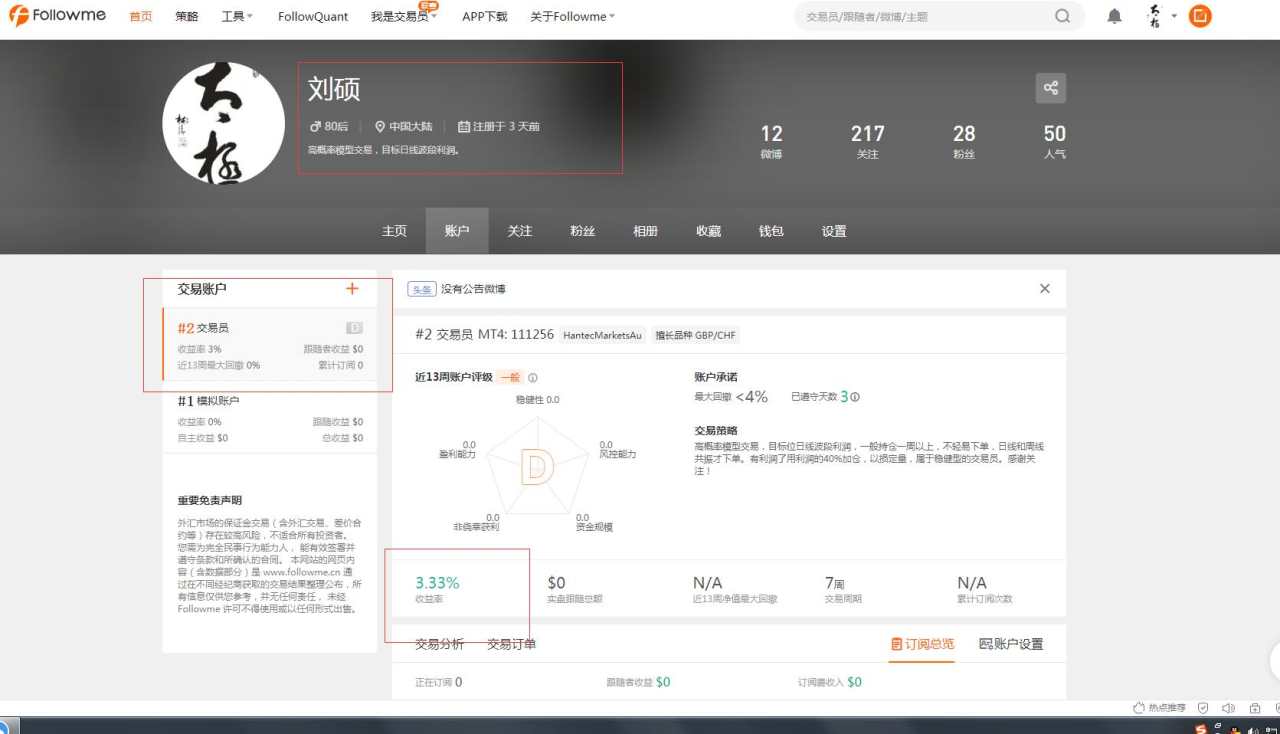Open the small user avatar menu in header
The image size is (1280, 734).
[1162, 16]
